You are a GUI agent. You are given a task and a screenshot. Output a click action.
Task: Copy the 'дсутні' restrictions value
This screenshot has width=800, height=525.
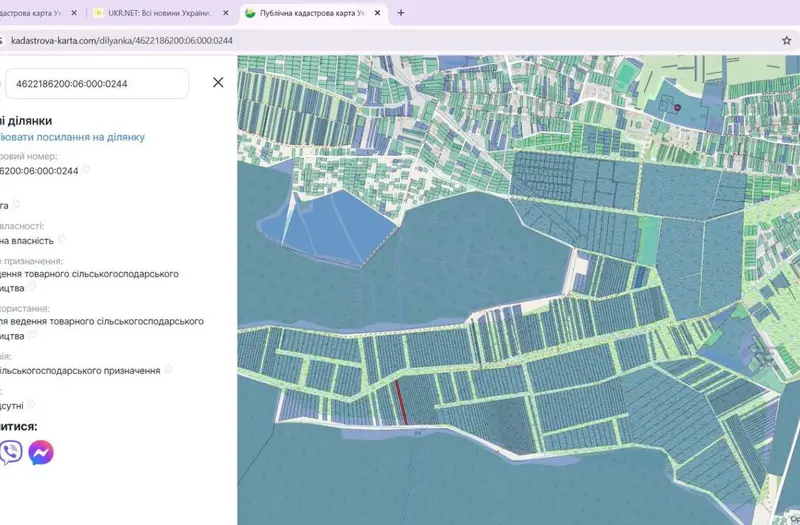(31, 405)
